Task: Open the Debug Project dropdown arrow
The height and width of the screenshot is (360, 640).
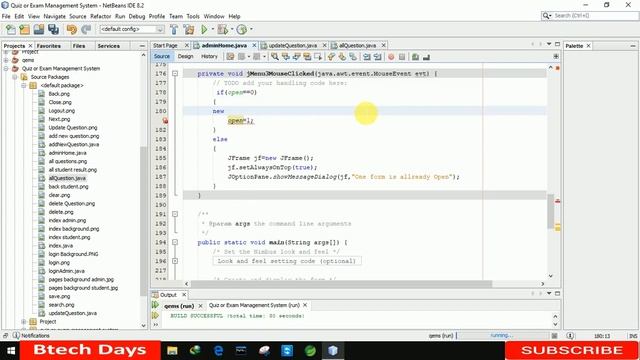Action: point(231,29)
